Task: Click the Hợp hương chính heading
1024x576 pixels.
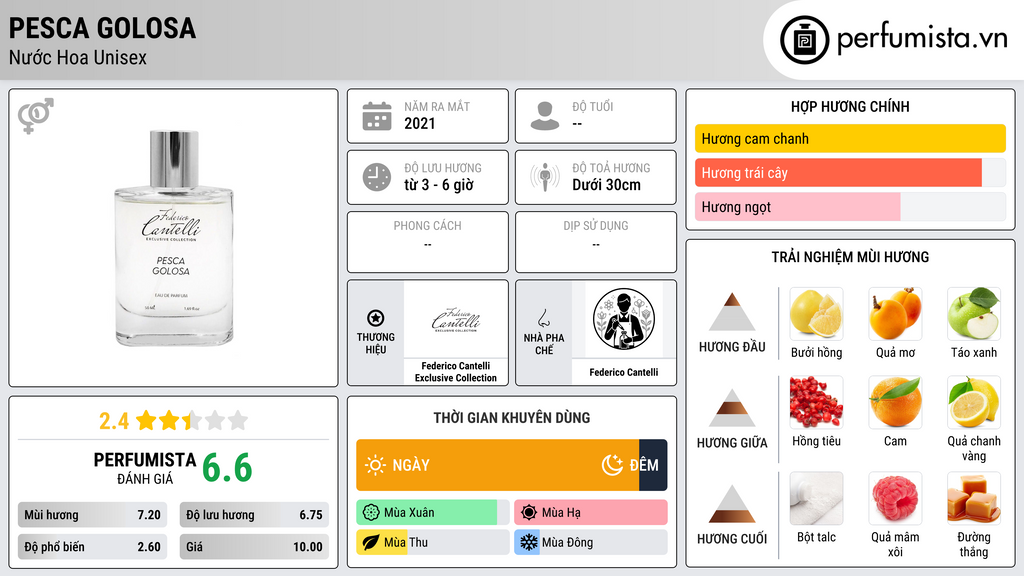Action: click(x=850, y=106)
